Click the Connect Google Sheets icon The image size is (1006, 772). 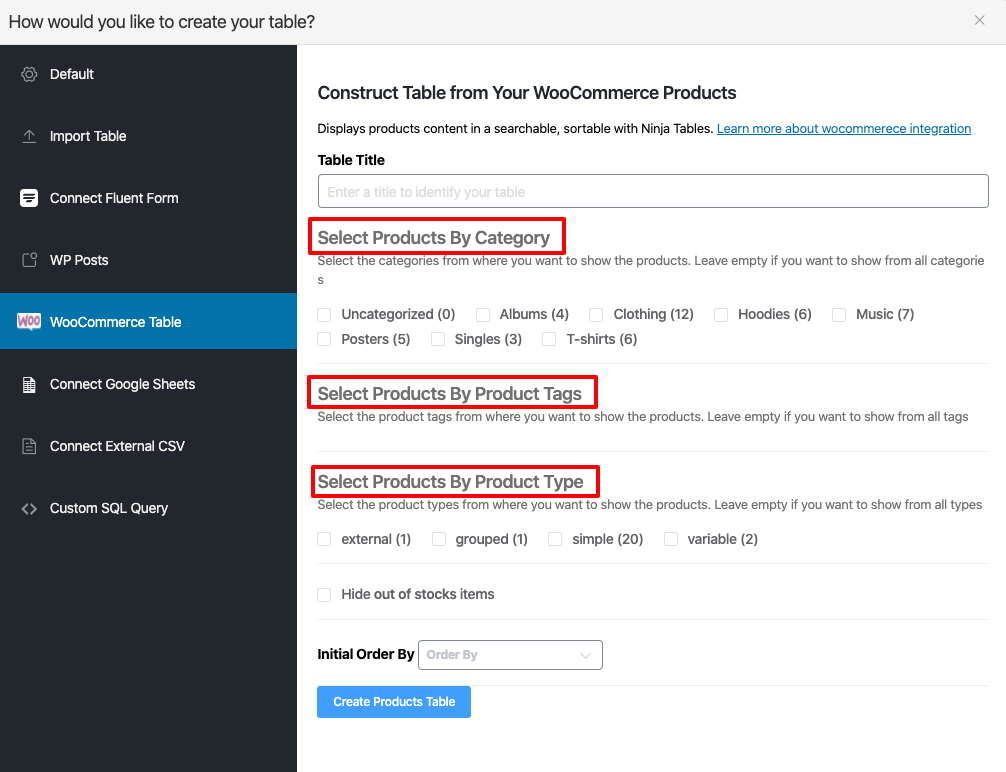[29, 384]
